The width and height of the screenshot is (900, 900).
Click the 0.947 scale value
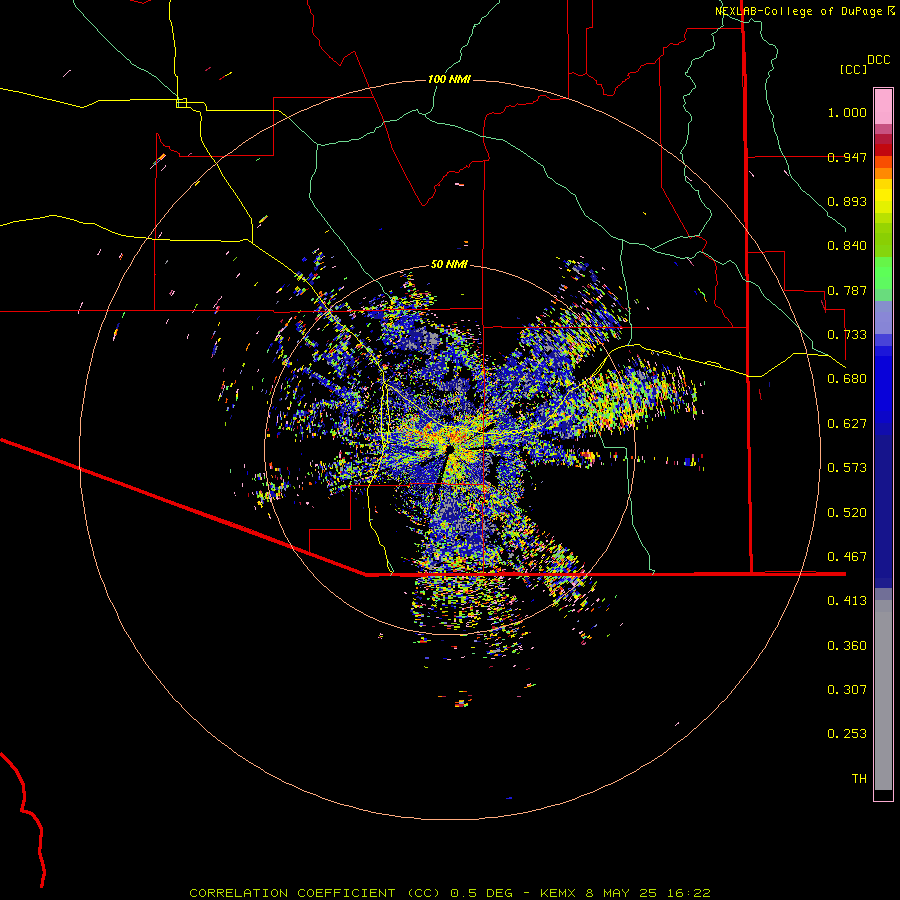tap(847, 157)
